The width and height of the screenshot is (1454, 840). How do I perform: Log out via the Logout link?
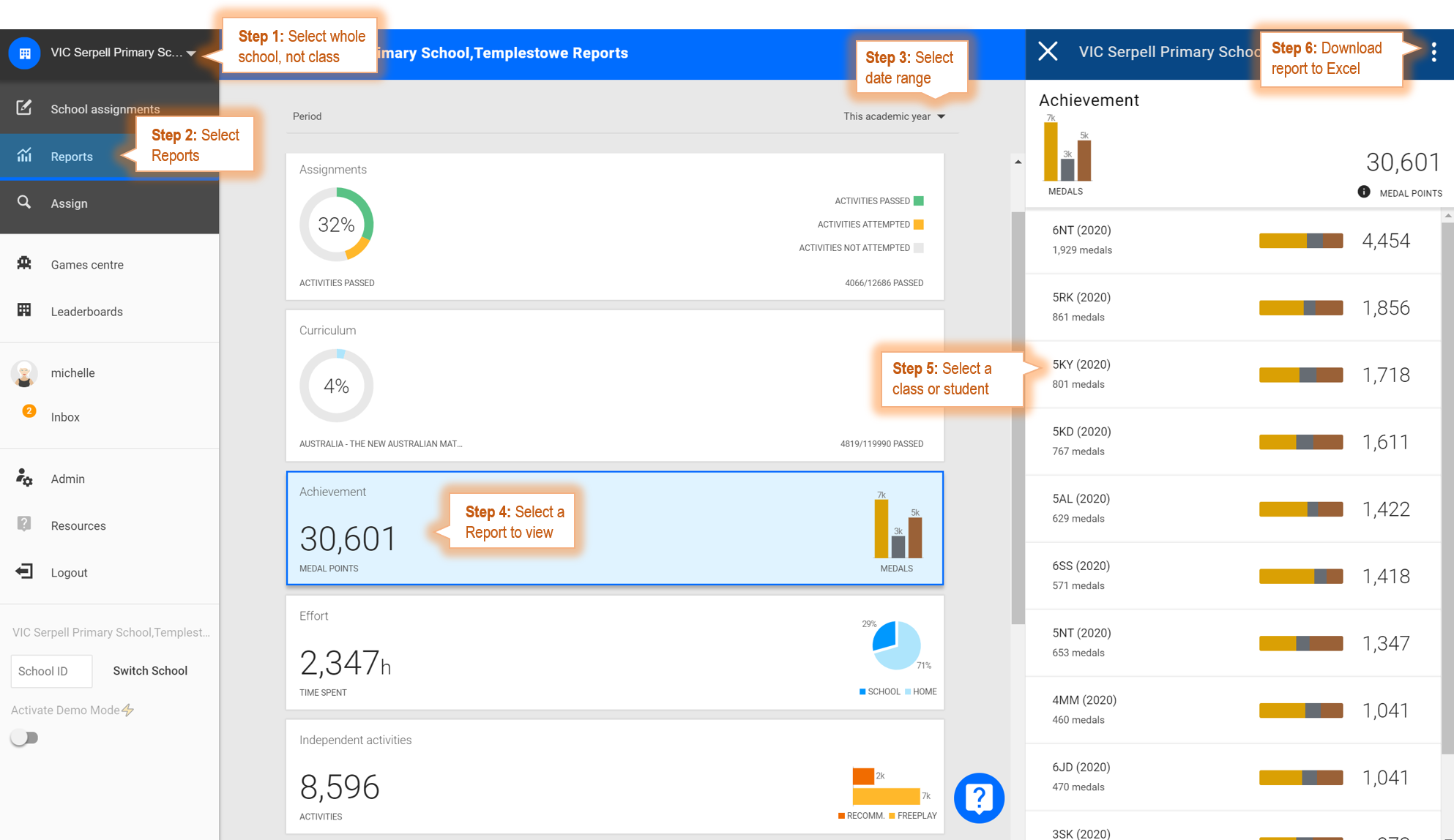click(109, 572)
